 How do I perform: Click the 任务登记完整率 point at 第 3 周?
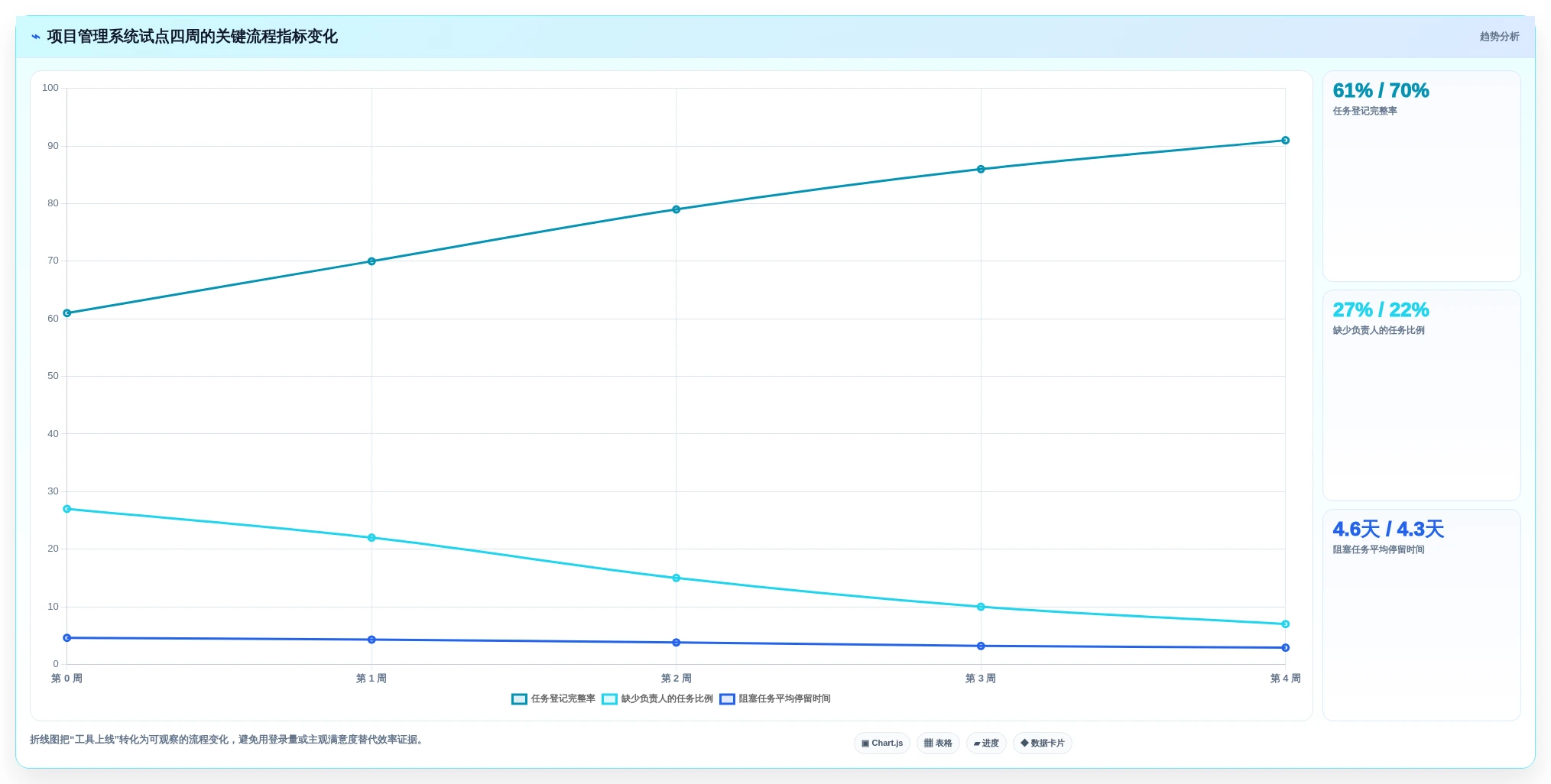pyautogui.click(x=981, y=170)
